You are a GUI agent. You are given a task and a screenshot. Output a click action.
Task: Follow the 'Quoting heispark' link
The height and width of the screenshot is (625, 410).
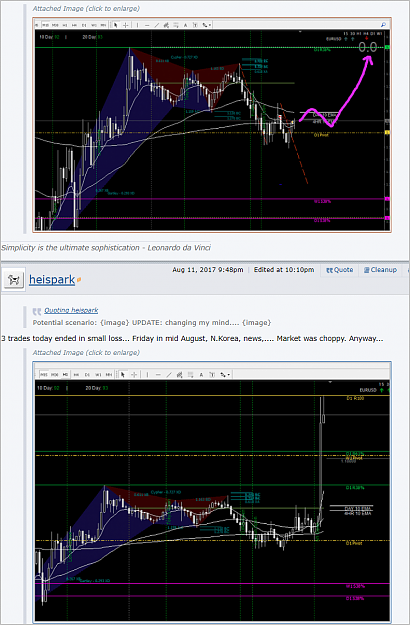click(71, 310)
